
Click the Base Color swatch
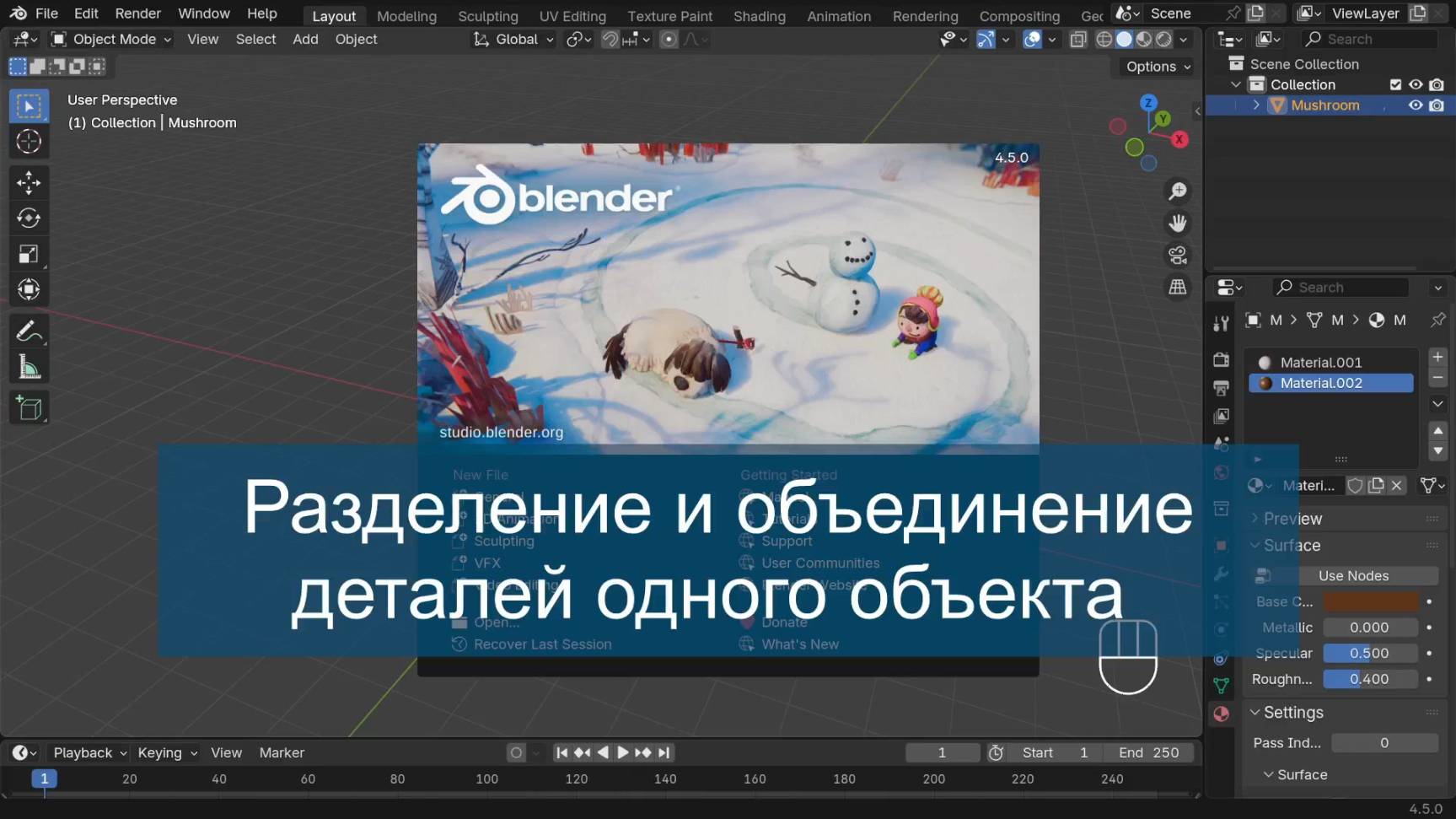pyautogui.click(x=1371, y=601)
